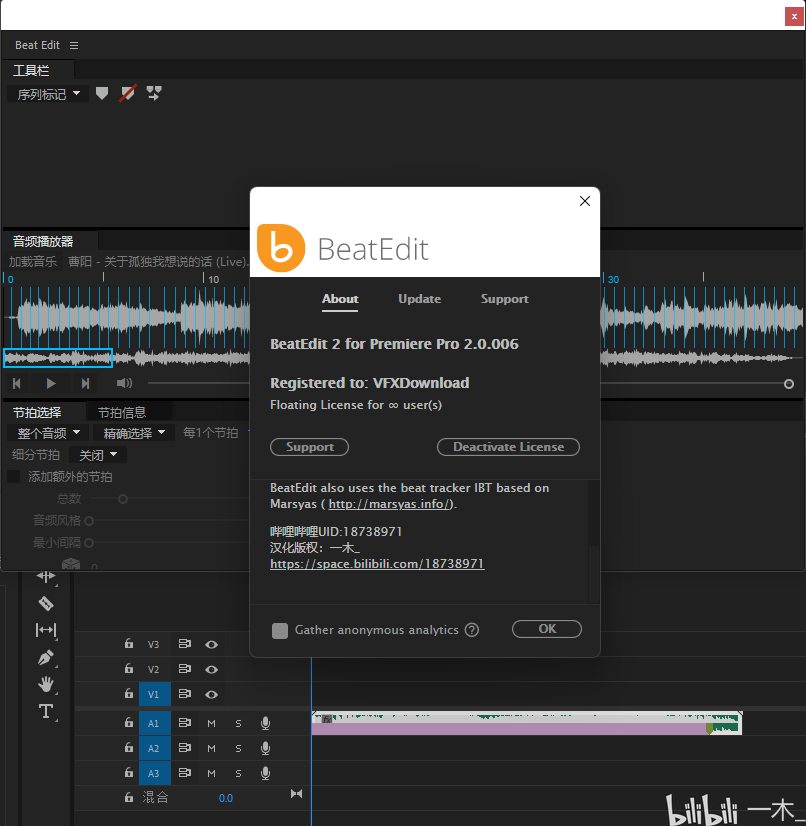Select the Razor tool in Premiere toolbar
806x826 pixels.
[x=46, y=603]
